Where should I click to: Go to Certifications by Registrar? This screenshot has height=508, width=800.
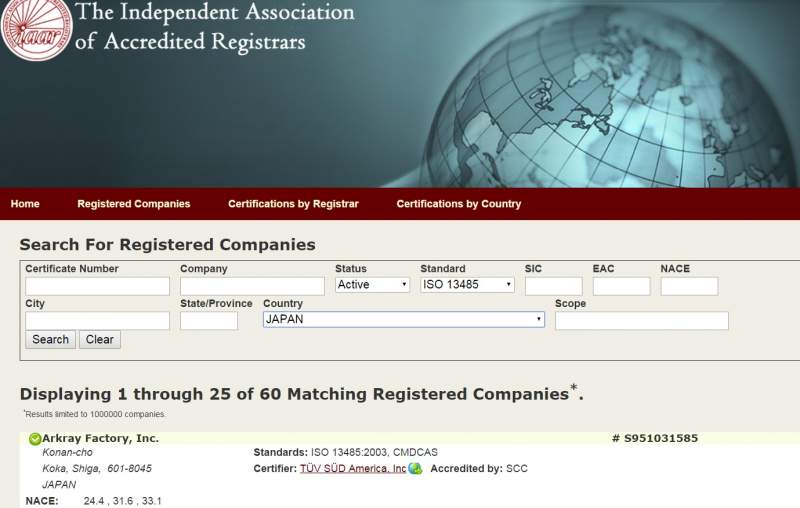(x=293, y=204)
